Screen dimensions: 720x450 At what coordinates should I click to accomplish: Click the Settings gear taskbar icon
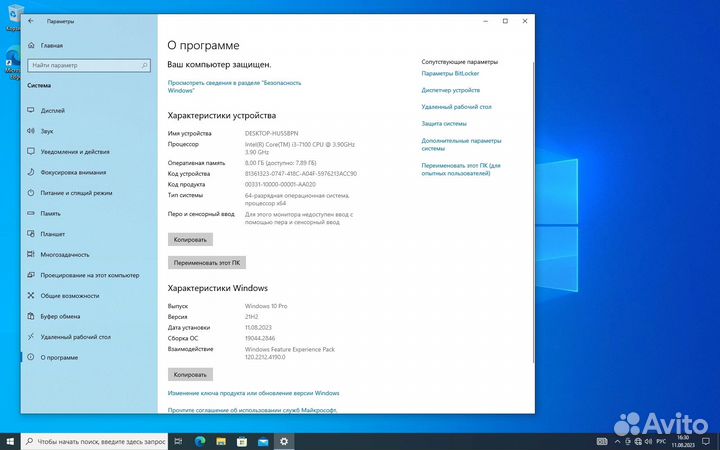pos(284,442)
